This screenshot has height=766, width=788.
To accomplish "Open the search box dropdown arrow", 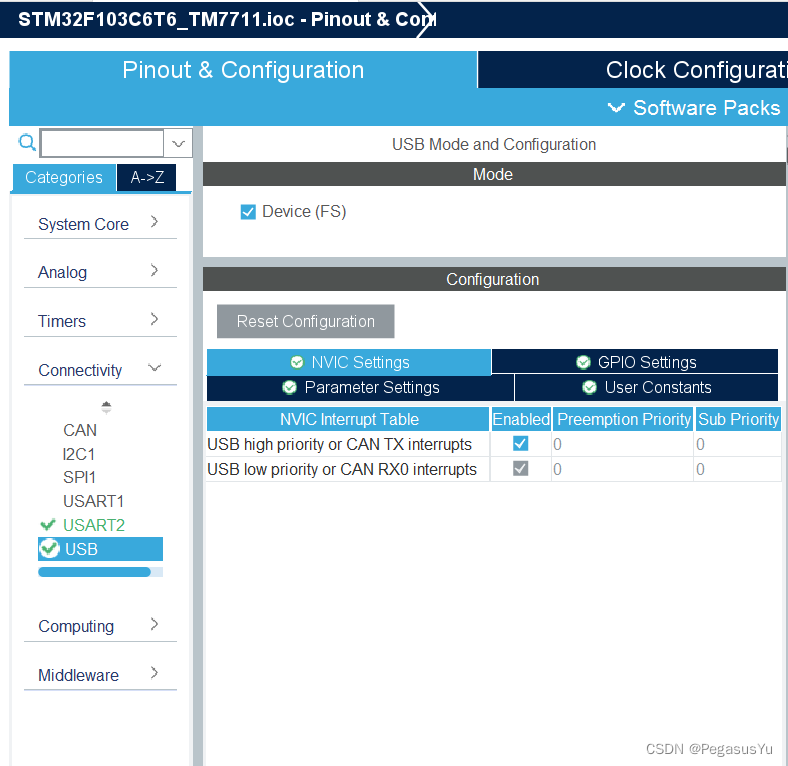I will [178, 143].
